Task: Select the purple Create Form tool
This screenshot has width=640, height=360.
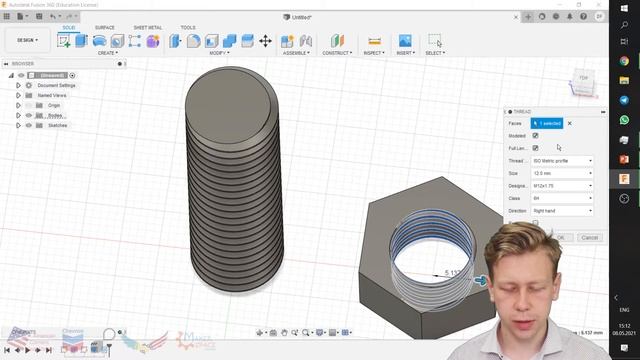Action: (x=153, y=41)
